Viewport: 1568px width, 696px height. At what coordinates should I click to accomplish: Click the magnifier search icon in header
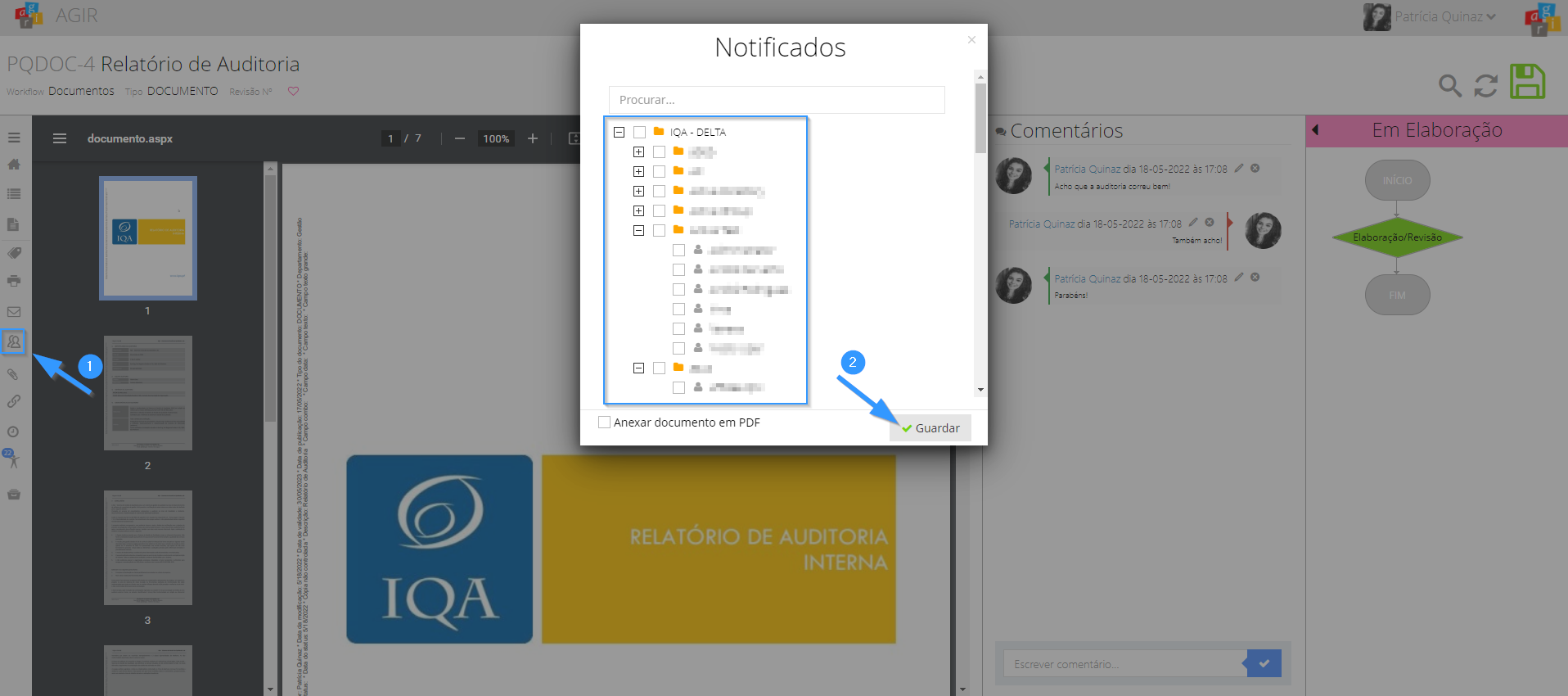pos(1450,85)
